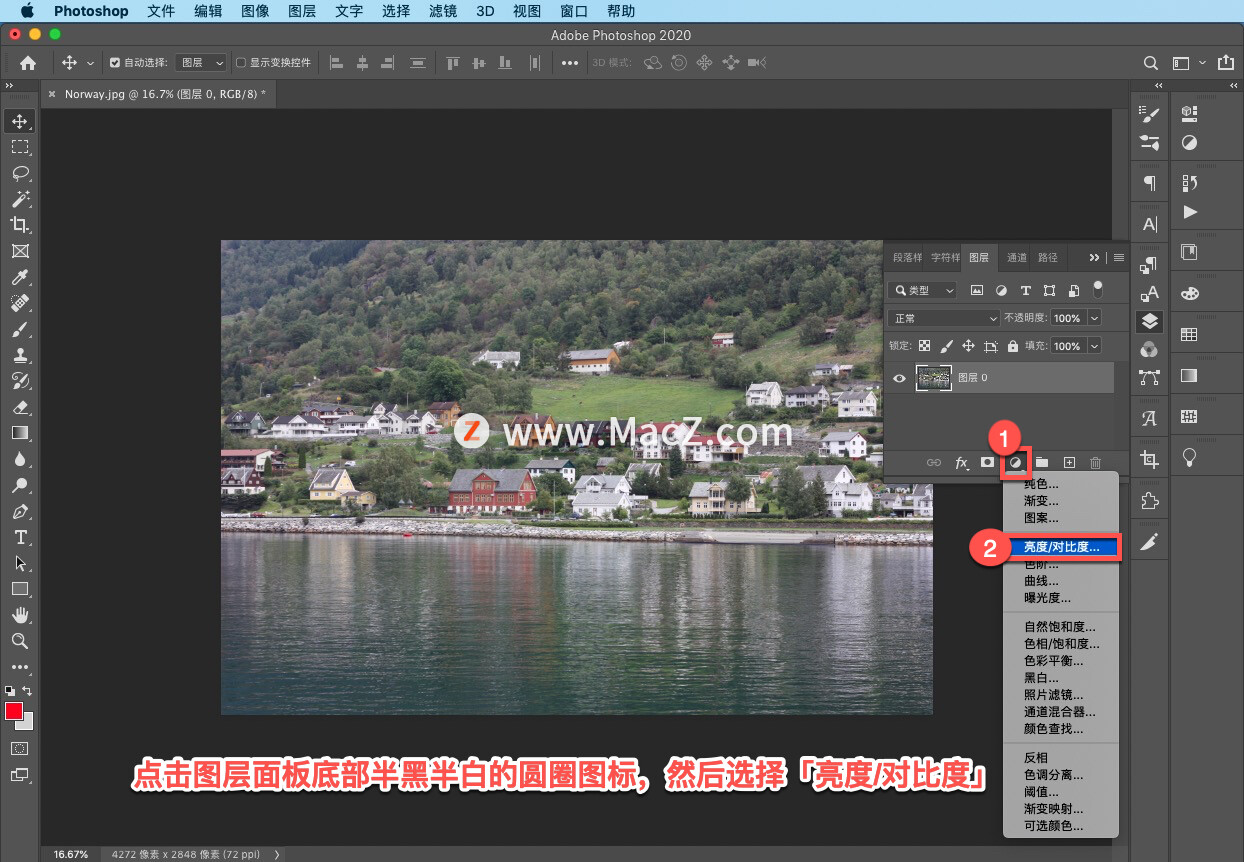The width and height of the screenshot is (1244, 862).
Task: Open the Layers panel hamburger menu
Action: coord(1119,257)
